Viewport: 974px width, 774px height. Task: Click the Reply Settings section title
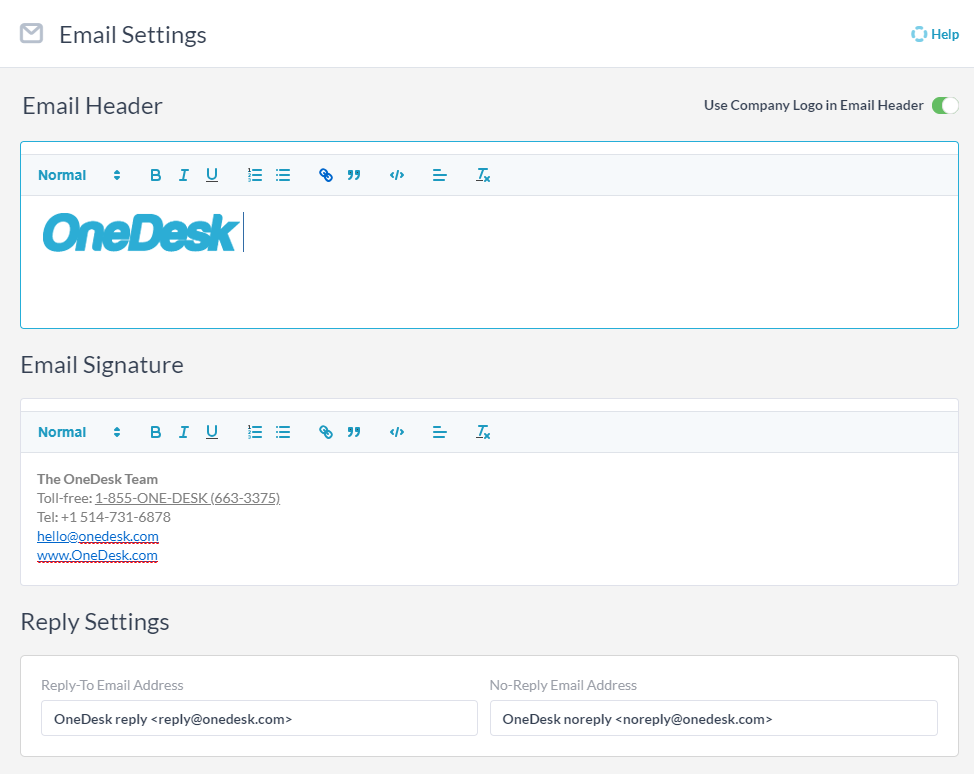(x=95, y=622)
